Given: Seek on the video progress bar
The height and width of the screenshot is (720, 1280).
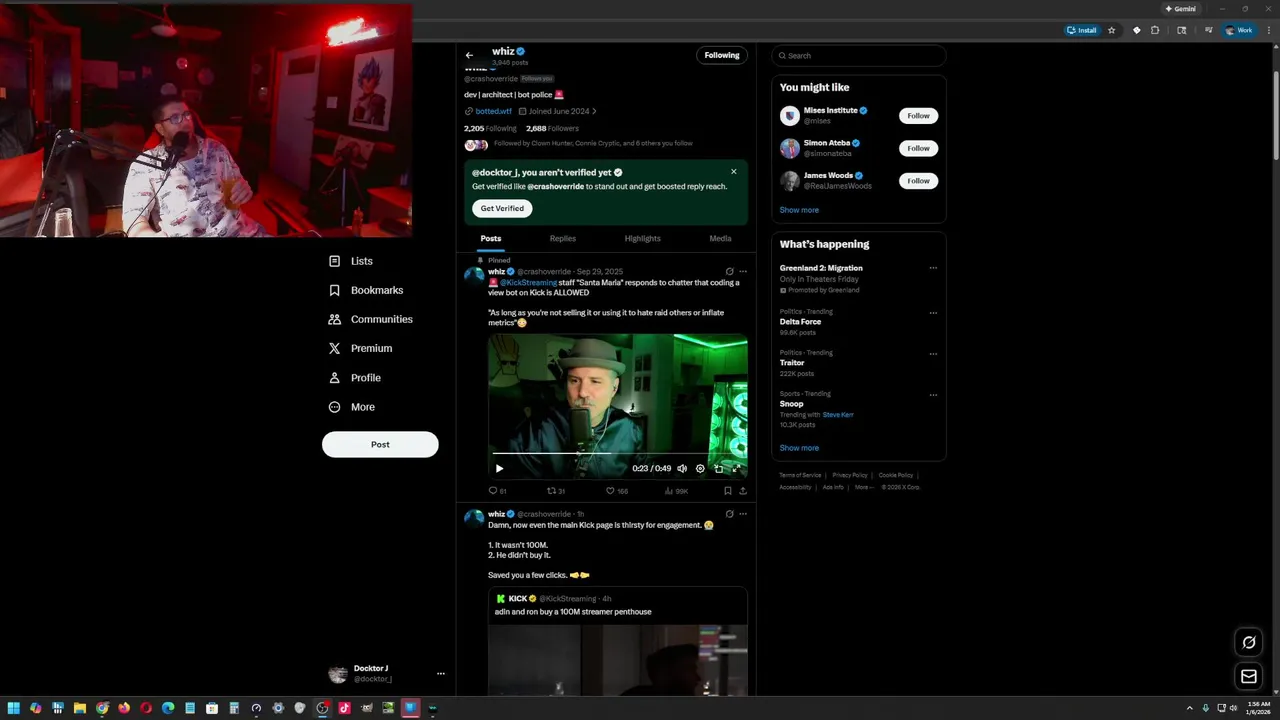Looking at the screenshot, I should (616, 453).
